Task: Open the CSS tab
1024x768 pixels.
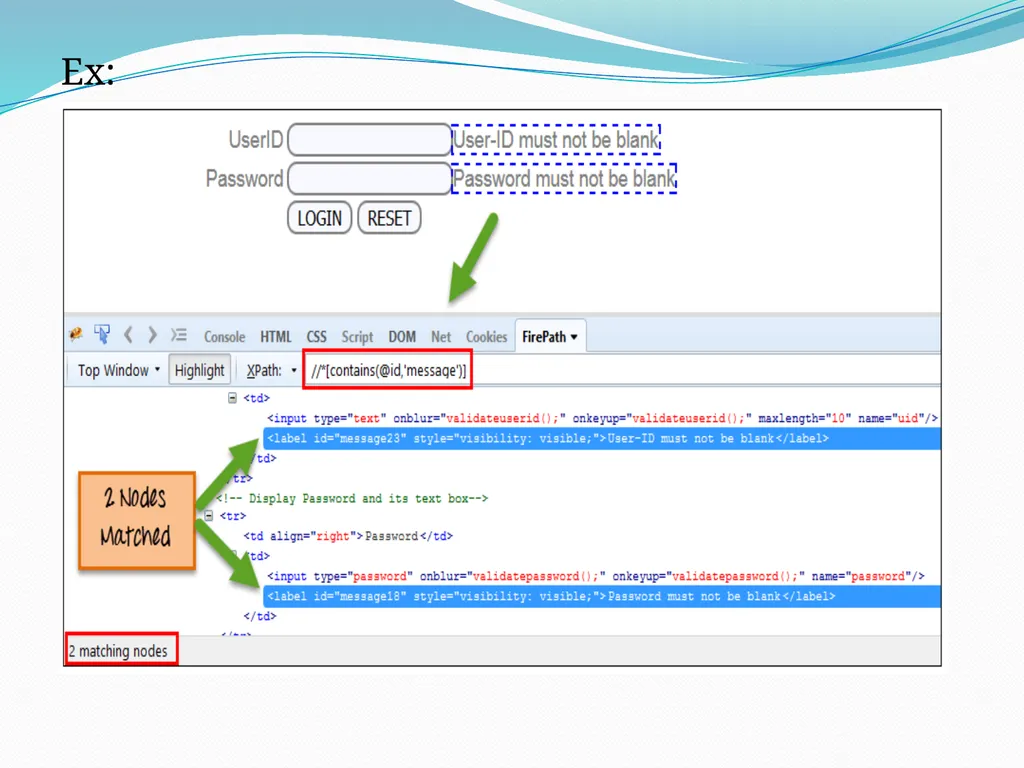Action: (317, 337)
